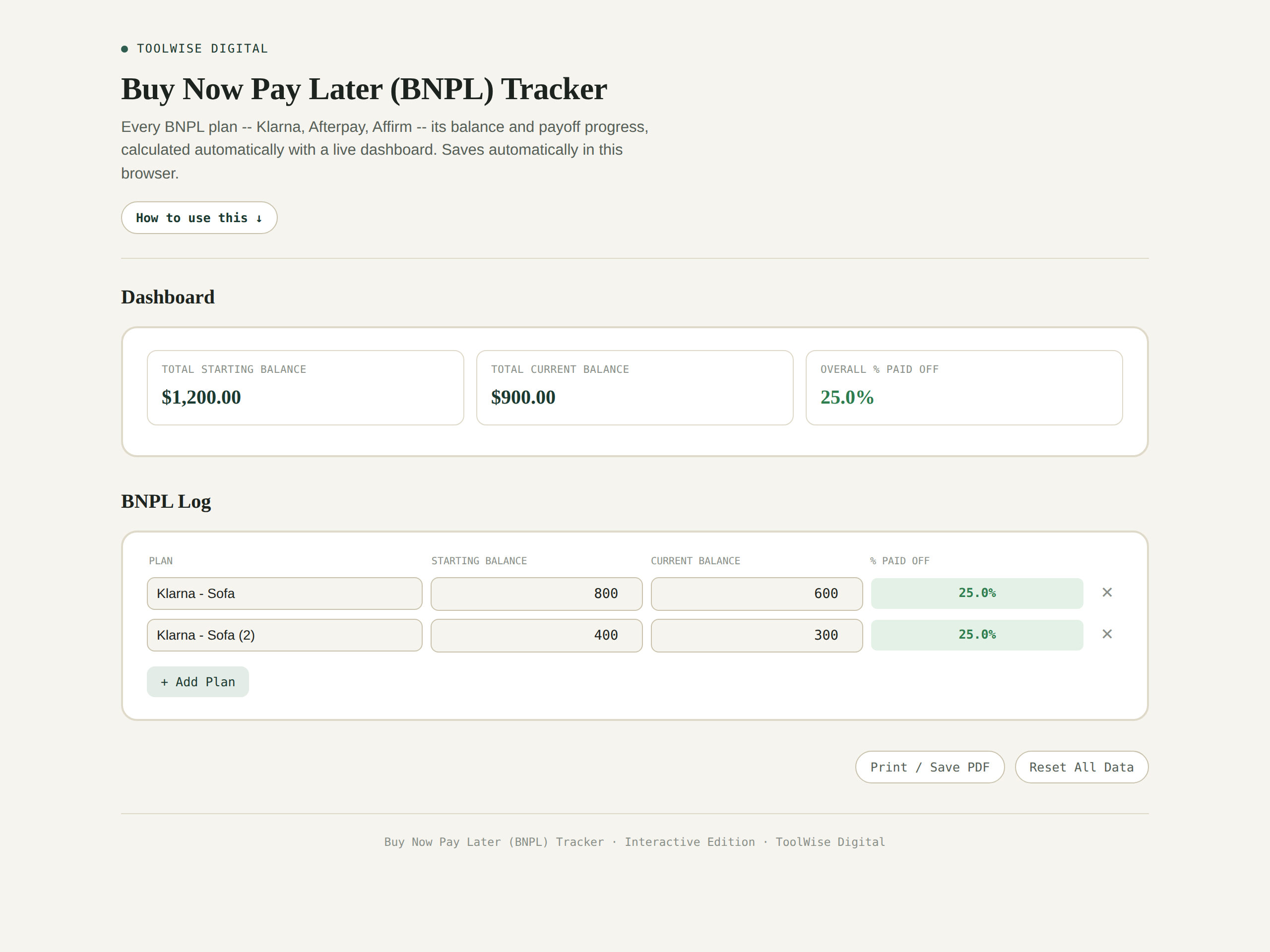The image size is (1270, 952).
Task: Select the starting balance field showing 400
Action: pyautogui.click(x=536, y=635)
